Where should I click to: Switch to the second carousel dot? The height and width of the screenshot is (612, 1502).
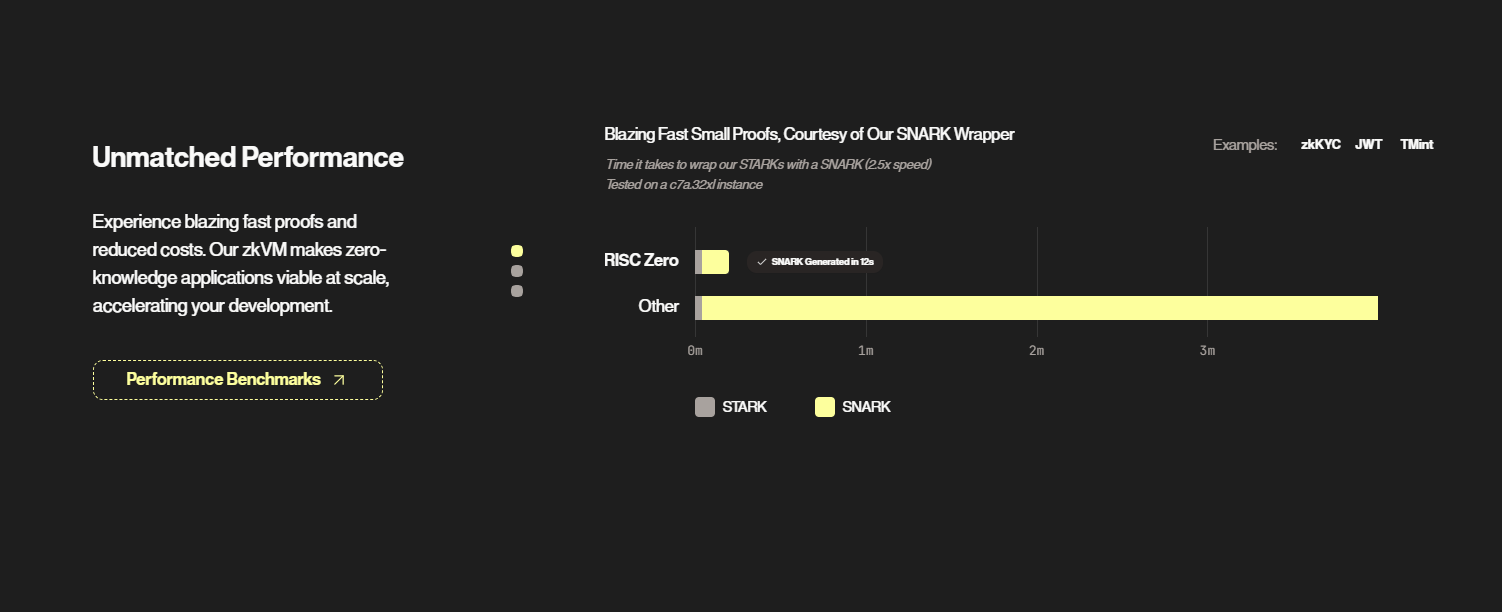pyautogui.click(x=517, y=271)
